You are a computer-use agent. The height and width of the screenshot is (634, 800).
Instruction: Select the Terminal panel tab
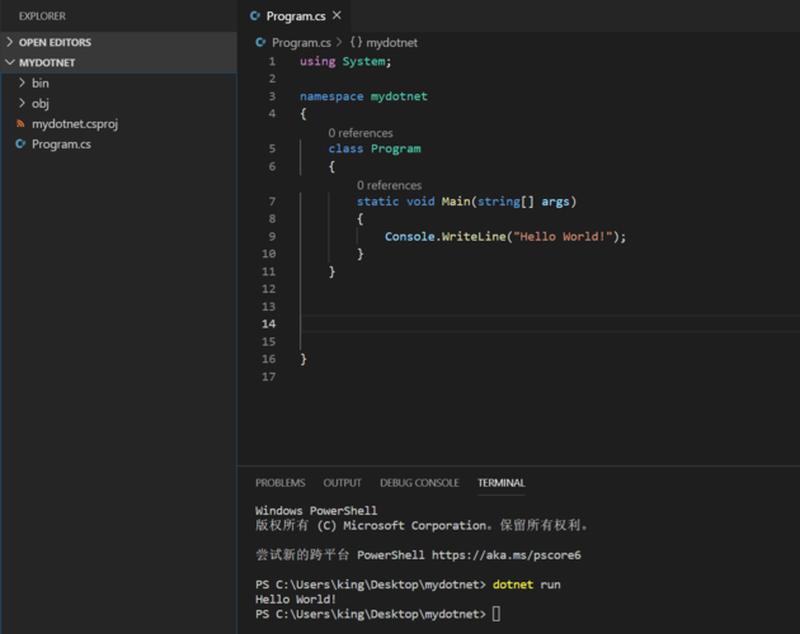[501, 483]
